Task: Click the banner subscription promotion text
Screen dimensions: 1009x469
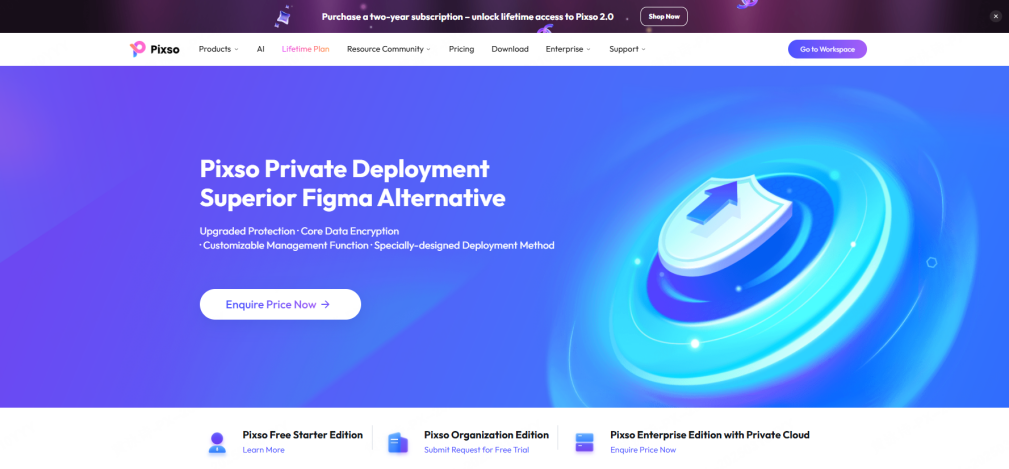Action: point(468,17)
